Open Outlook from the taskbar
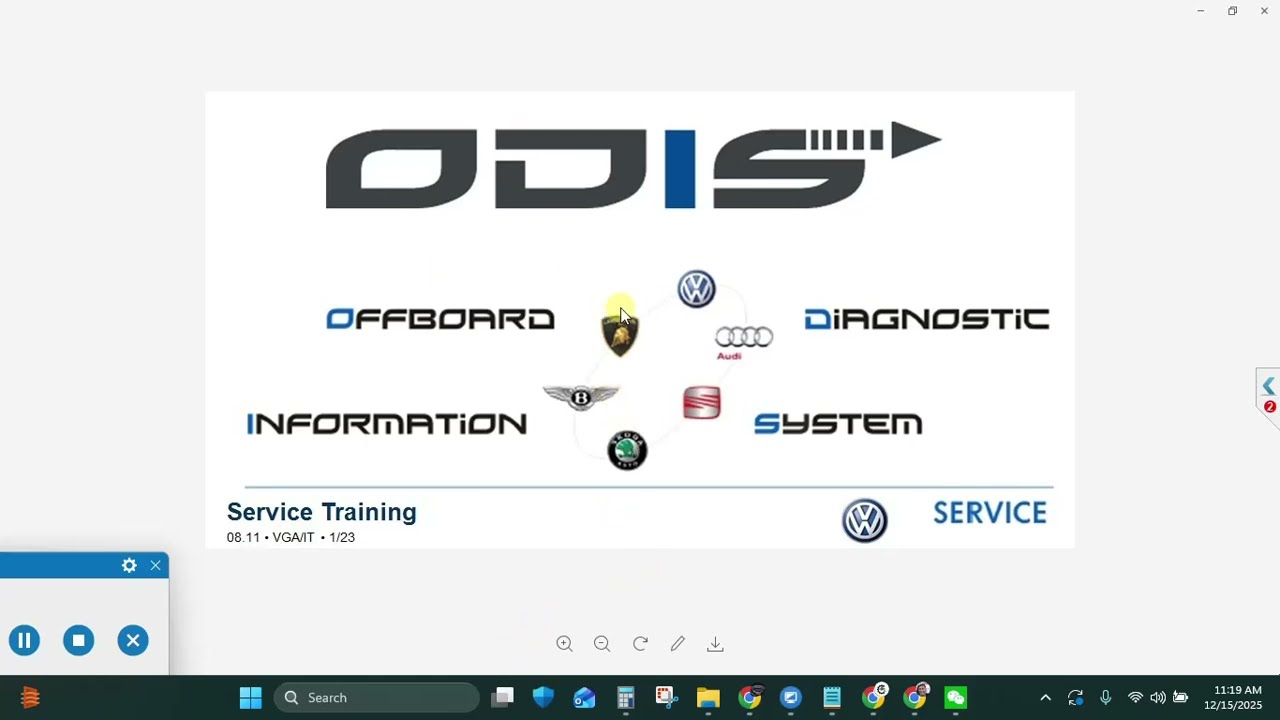Viewport: 1280px width, 720px height. point(585,698)
